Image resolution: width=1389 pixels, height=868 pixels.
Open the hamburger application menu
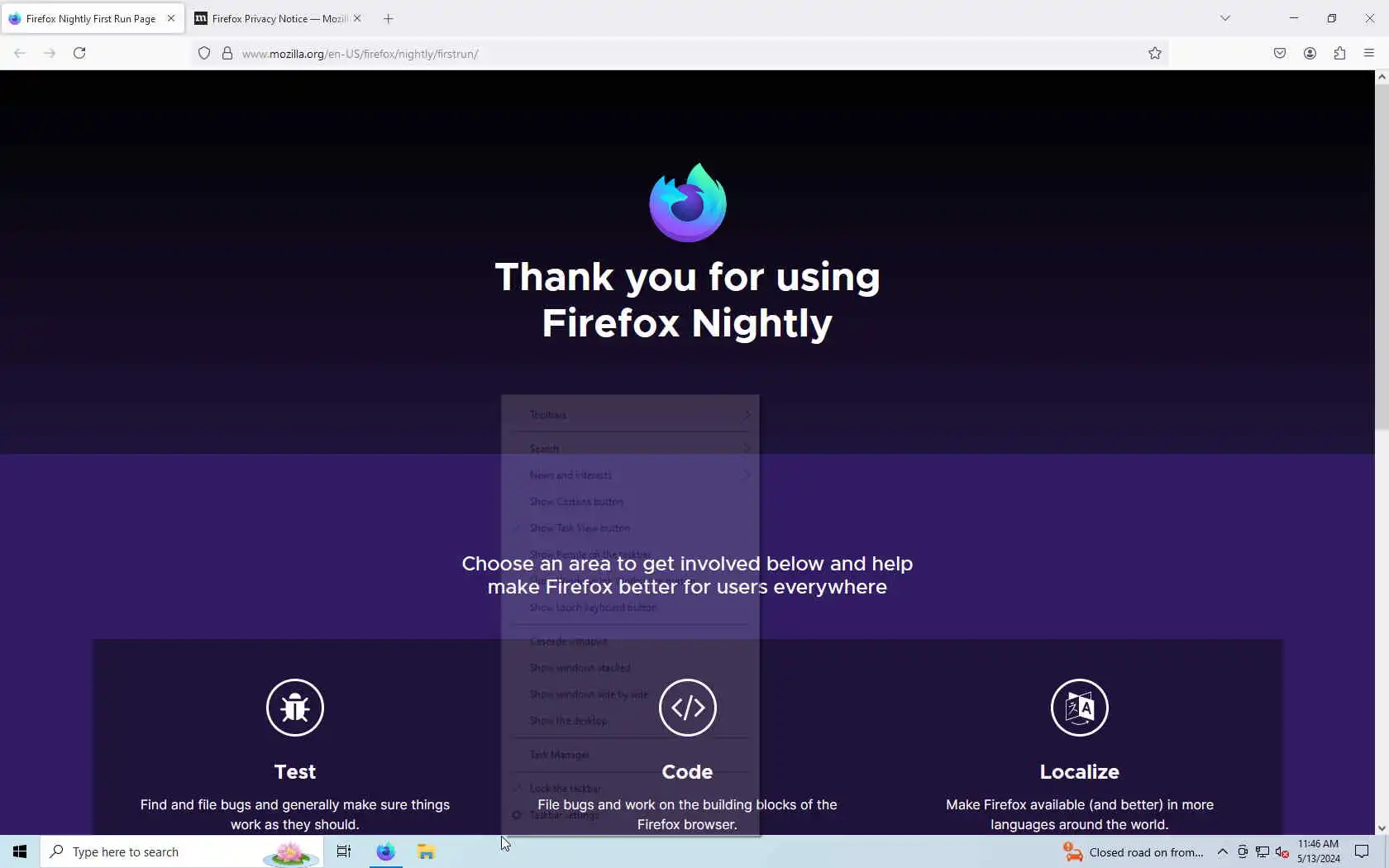1369,54
